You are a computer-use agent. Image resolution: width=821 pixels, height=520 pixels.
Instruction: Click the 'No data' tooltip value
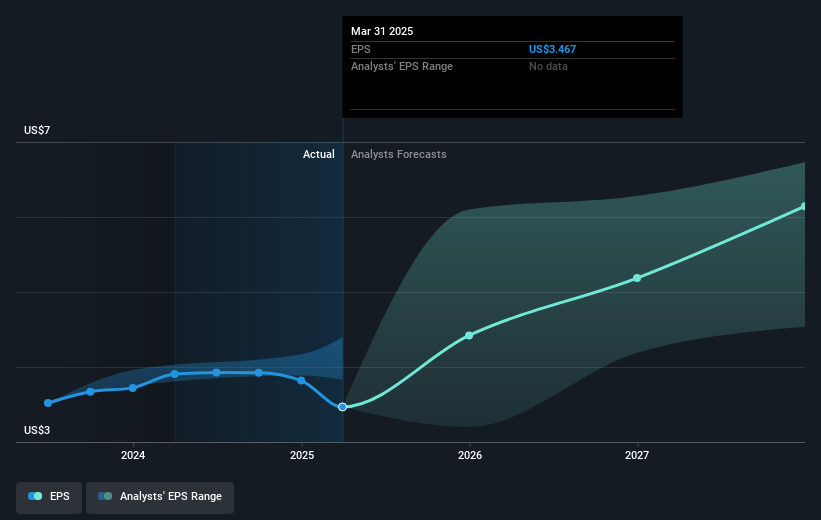[548, 67]
